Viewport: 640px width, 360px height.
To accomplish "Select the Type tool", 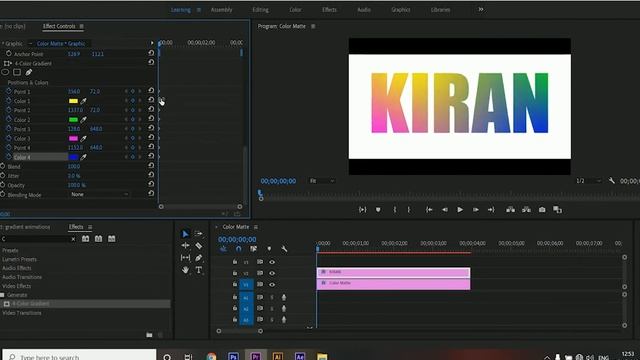I will click(x=199, y=270).
